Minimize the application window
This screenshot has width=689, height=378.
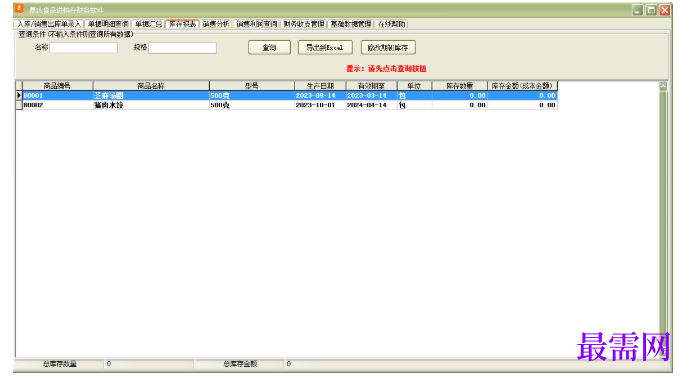[x=638, y=10]
